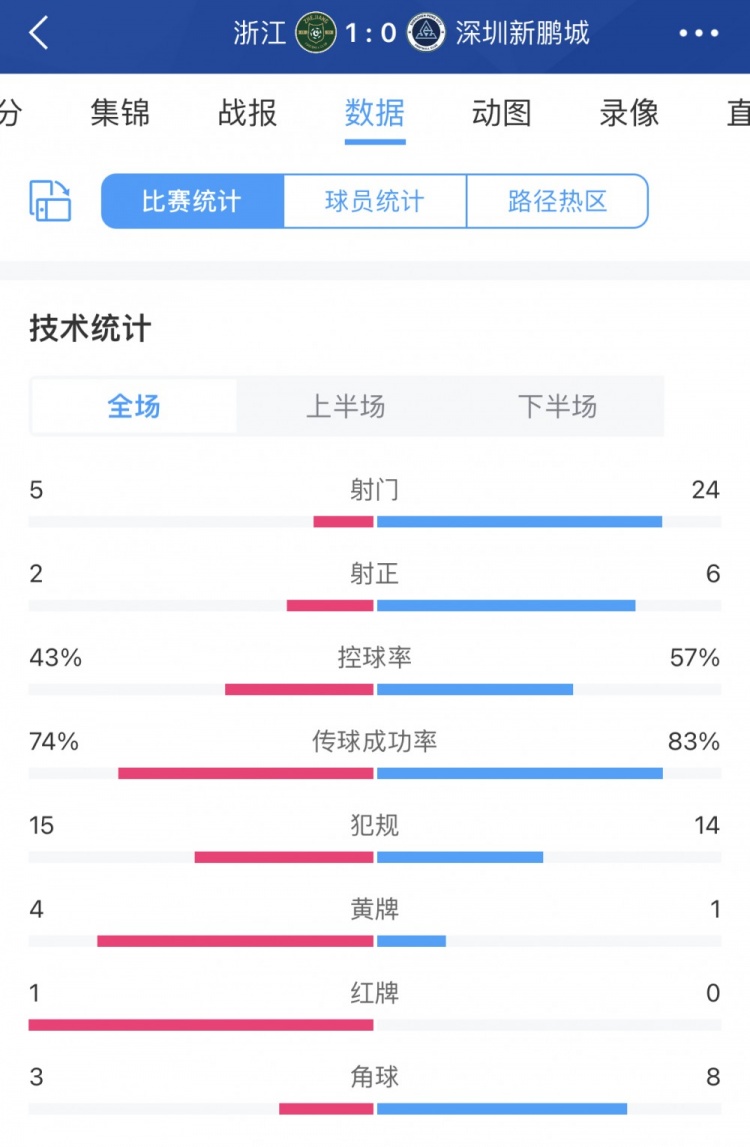This screenshot has height=1147, width=750.
Task: Show 全场 full-match statistics
Action: (134, 406)
